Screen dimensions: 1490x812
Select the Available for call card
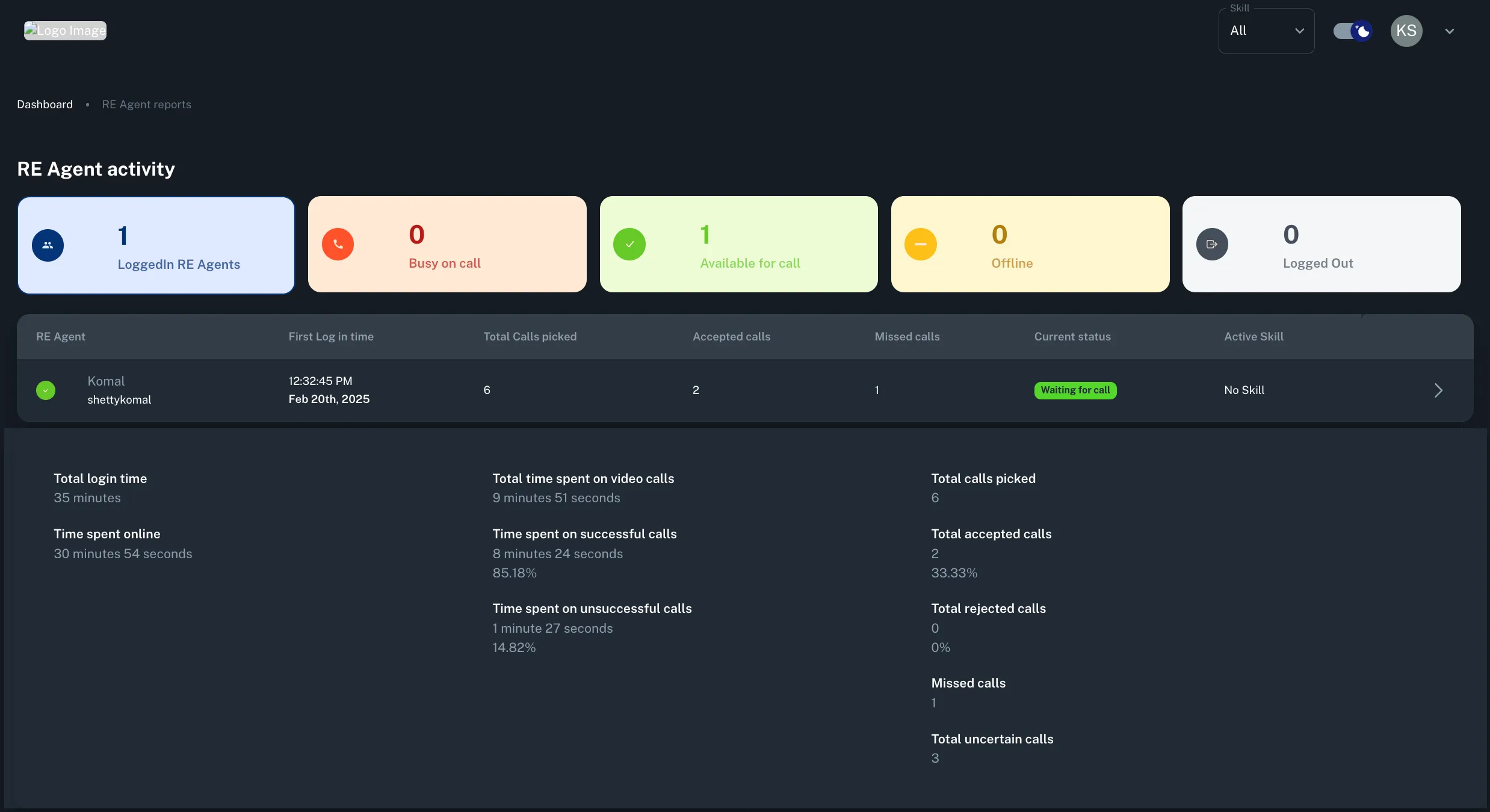tap(738, 244)
